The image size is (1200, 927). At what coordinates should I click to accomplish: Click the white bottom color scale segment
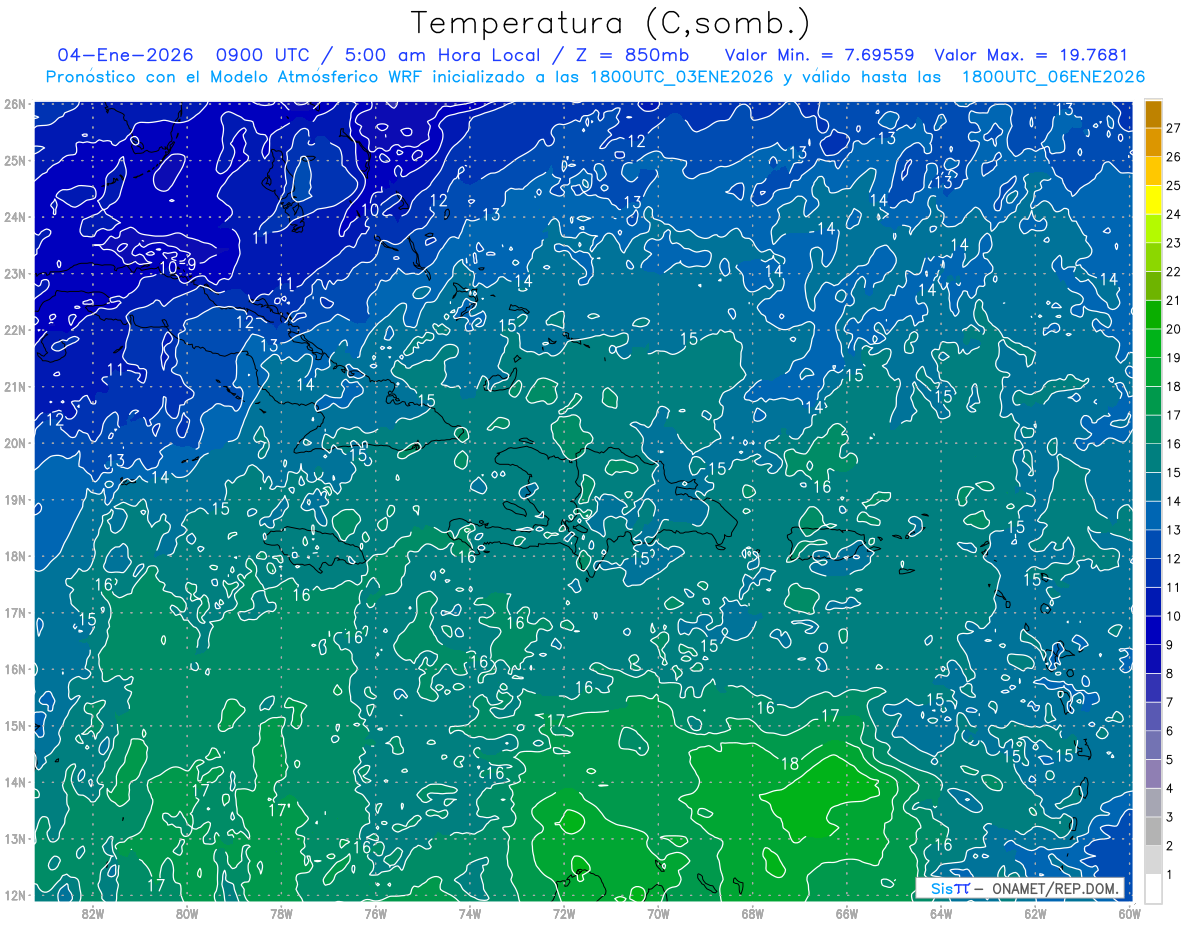click(1154, 888)
